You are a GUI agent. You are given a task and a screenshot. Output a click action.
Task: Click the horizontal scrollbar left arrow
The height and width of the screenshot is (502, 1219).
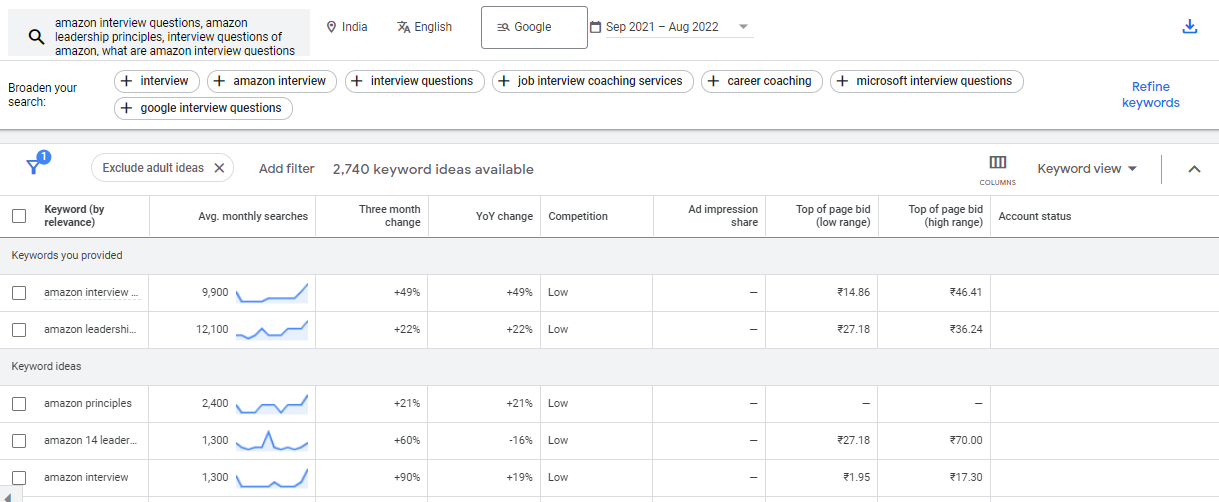pos(8,497)
